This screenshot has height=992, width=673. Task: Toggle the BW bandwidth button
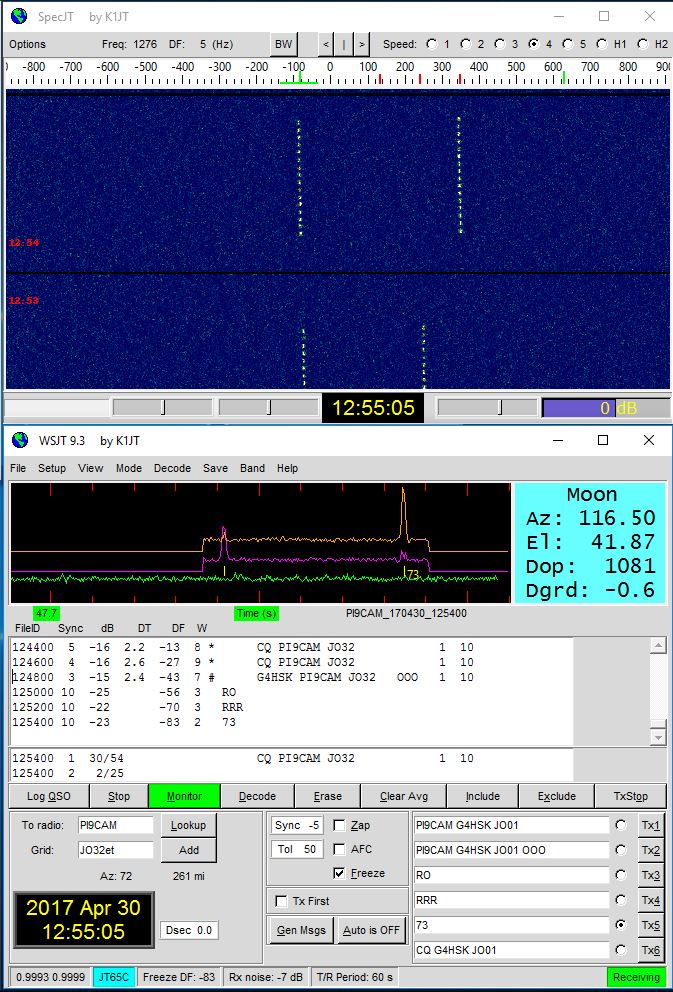click(283, 44)
